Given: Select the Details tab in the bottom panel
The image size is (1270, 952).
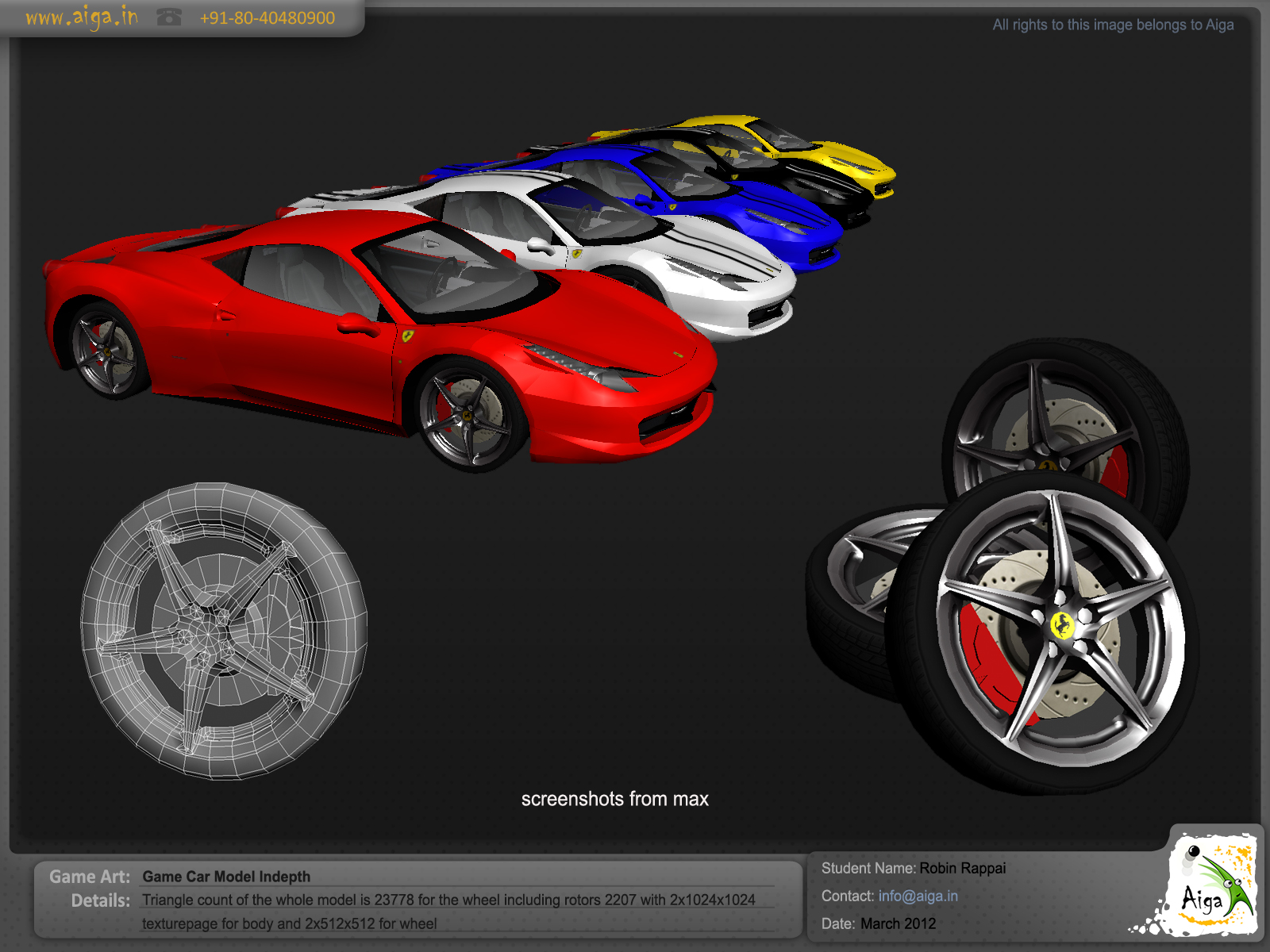Looking at the screenshot, I should click(102, 900).
